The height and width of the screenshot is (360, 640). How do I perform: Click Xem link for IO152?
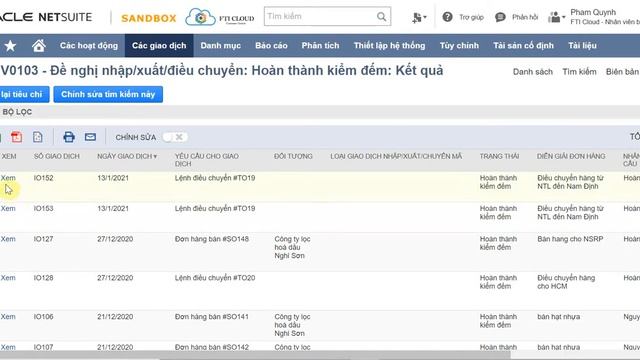pyautogui.click(x=8, y=178)
